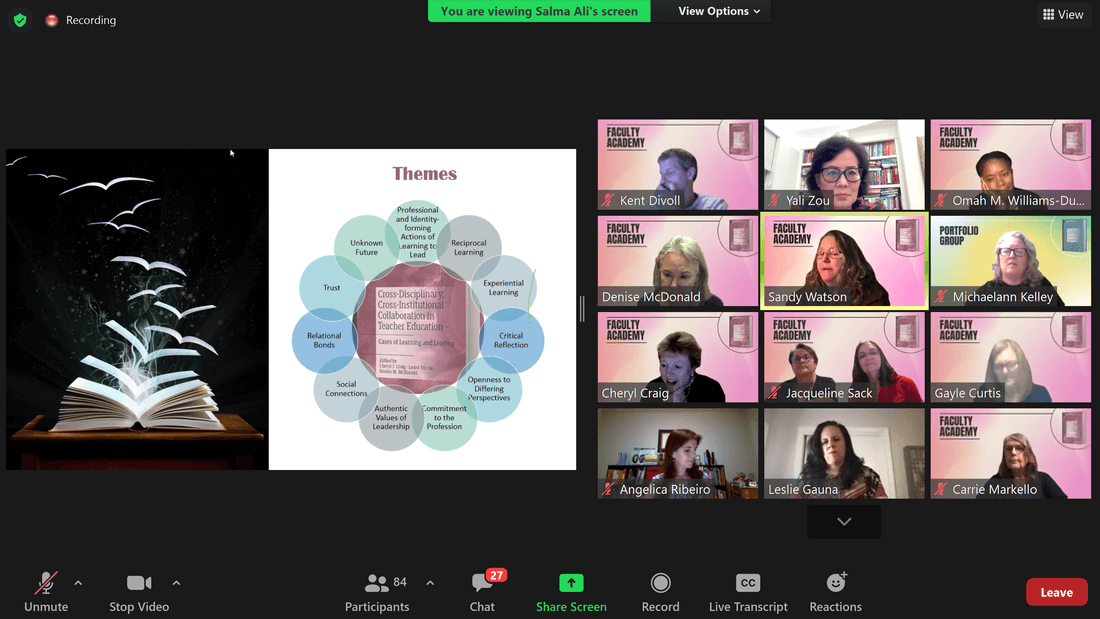Show next page of video thumbnails
Viewport: 1100px width, 619px height.
pyautogui.click(x=844, y=522)
